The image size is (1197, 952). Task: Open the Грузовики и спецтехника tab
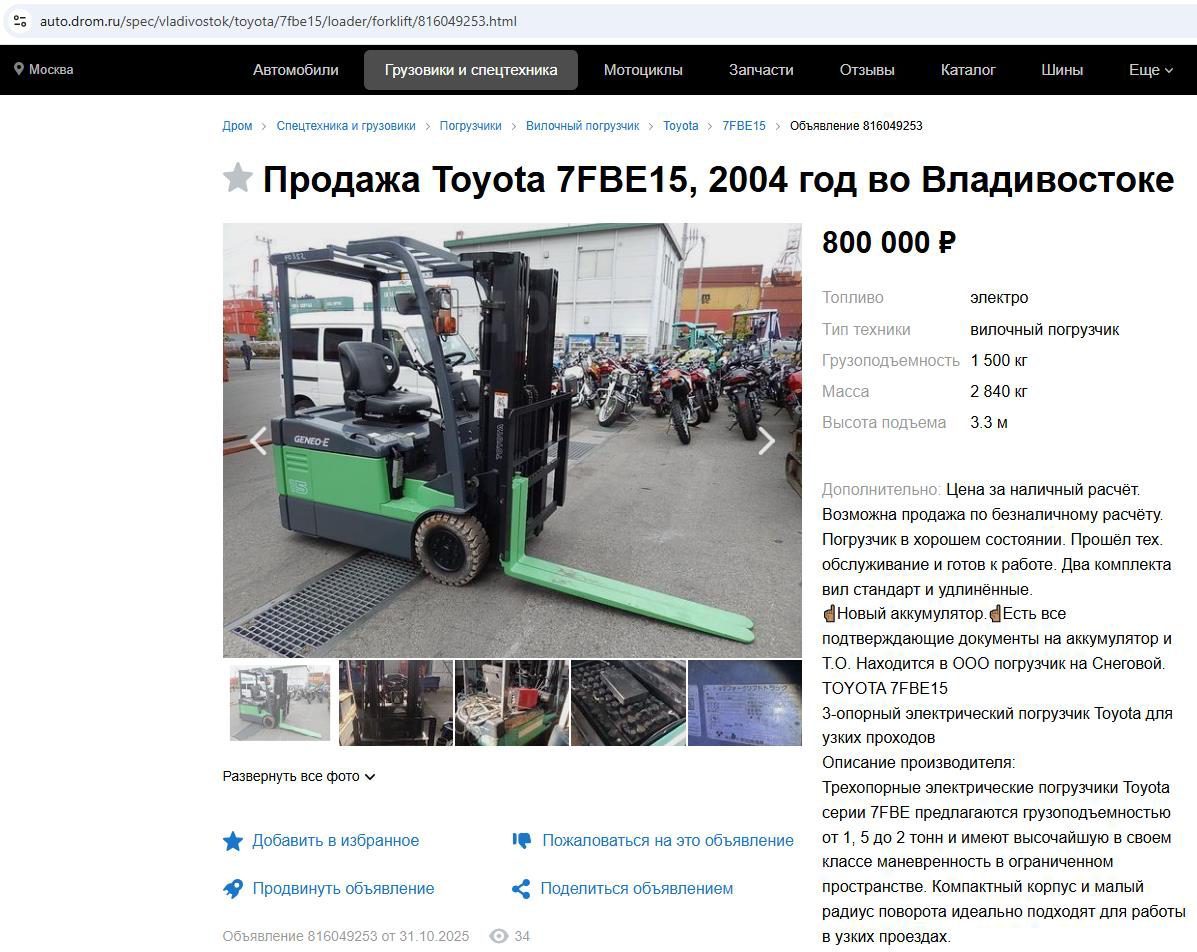click(x=471, y=69)
